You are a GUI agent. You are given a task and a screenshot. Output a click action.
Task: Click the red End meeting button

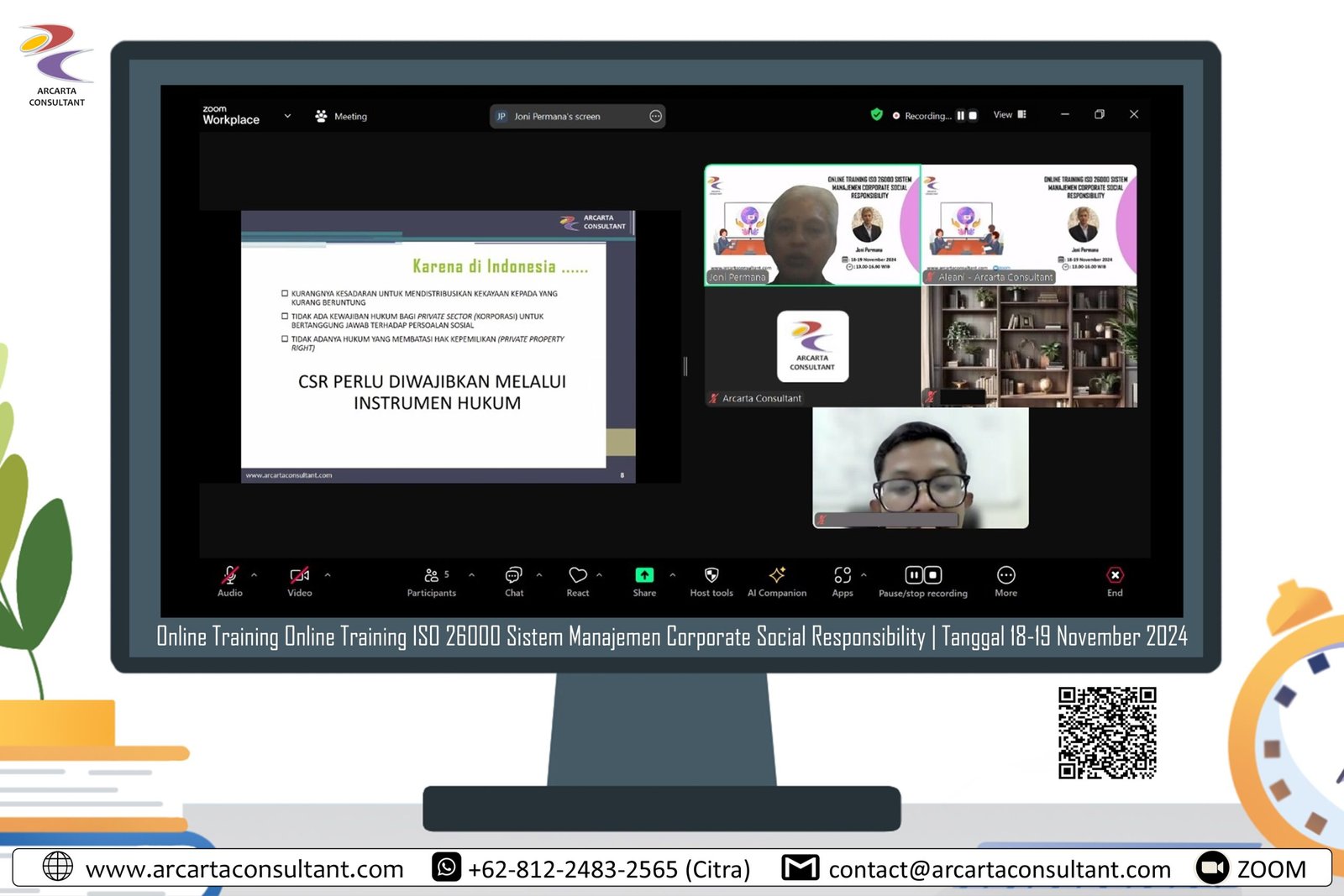point(1115,576)
